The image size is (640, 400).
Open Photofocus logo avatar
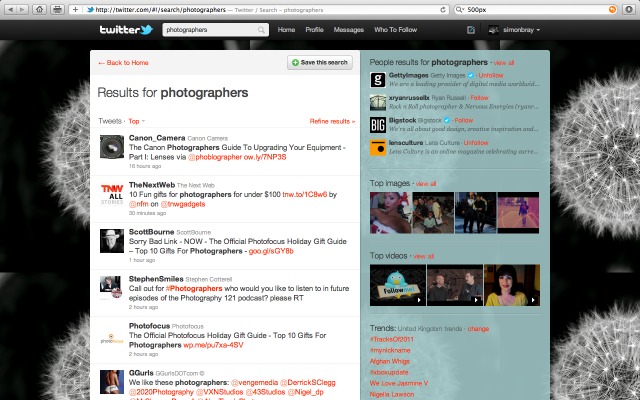(x=112, y=339)
